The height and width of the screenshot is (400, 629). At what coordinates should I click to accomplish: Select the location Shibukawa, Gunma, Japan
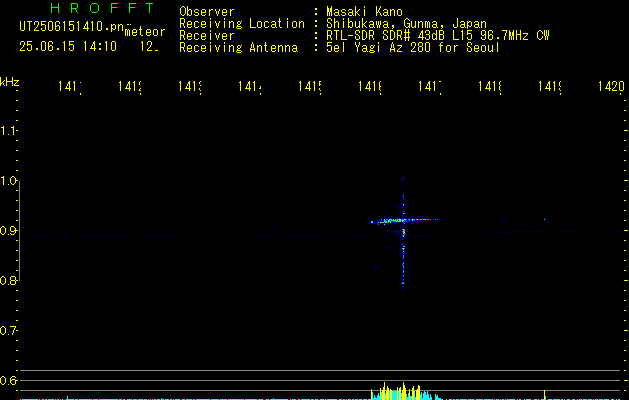(406, 24)
